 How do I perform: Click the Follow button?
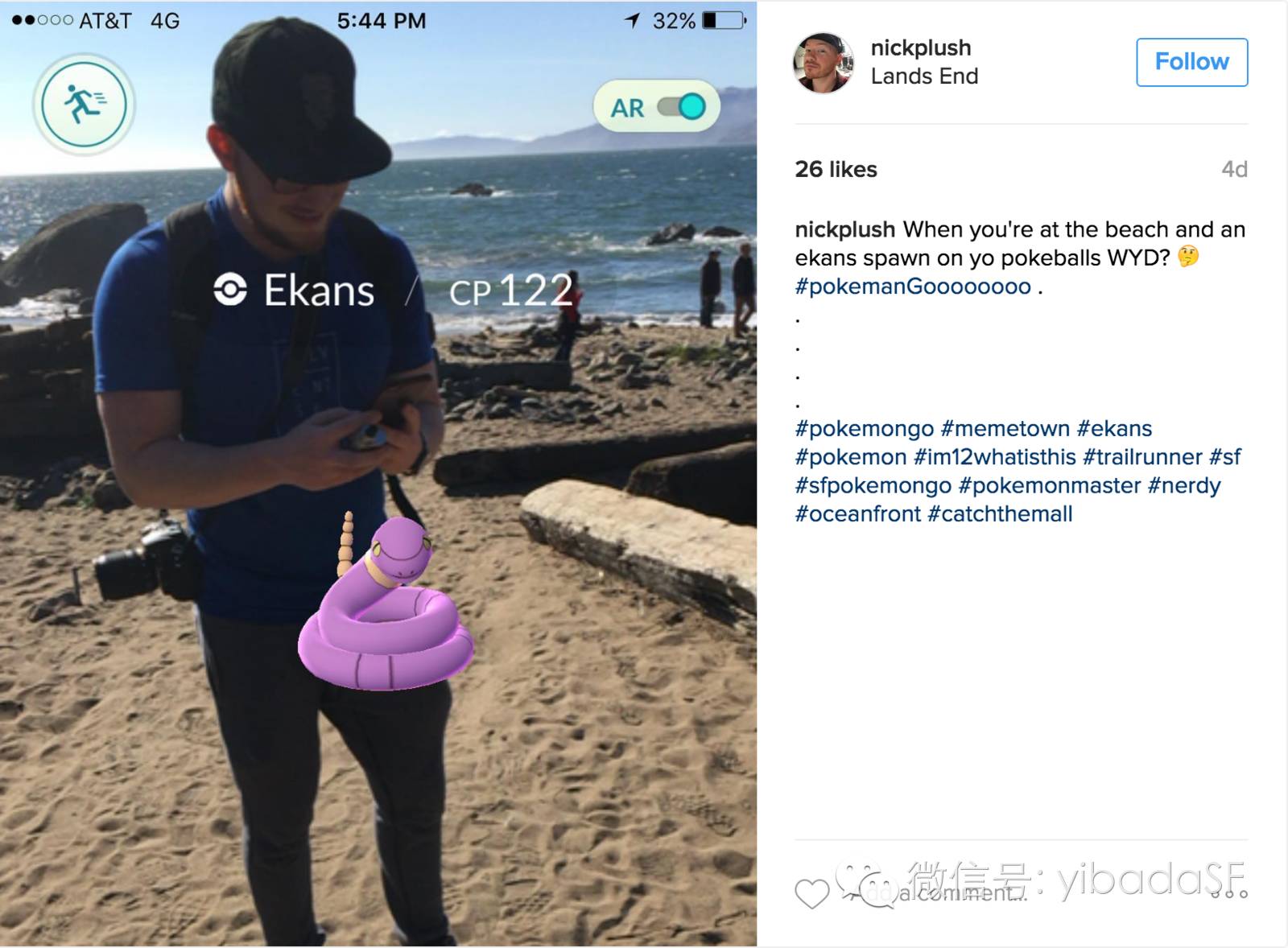tap(1191, 62)
